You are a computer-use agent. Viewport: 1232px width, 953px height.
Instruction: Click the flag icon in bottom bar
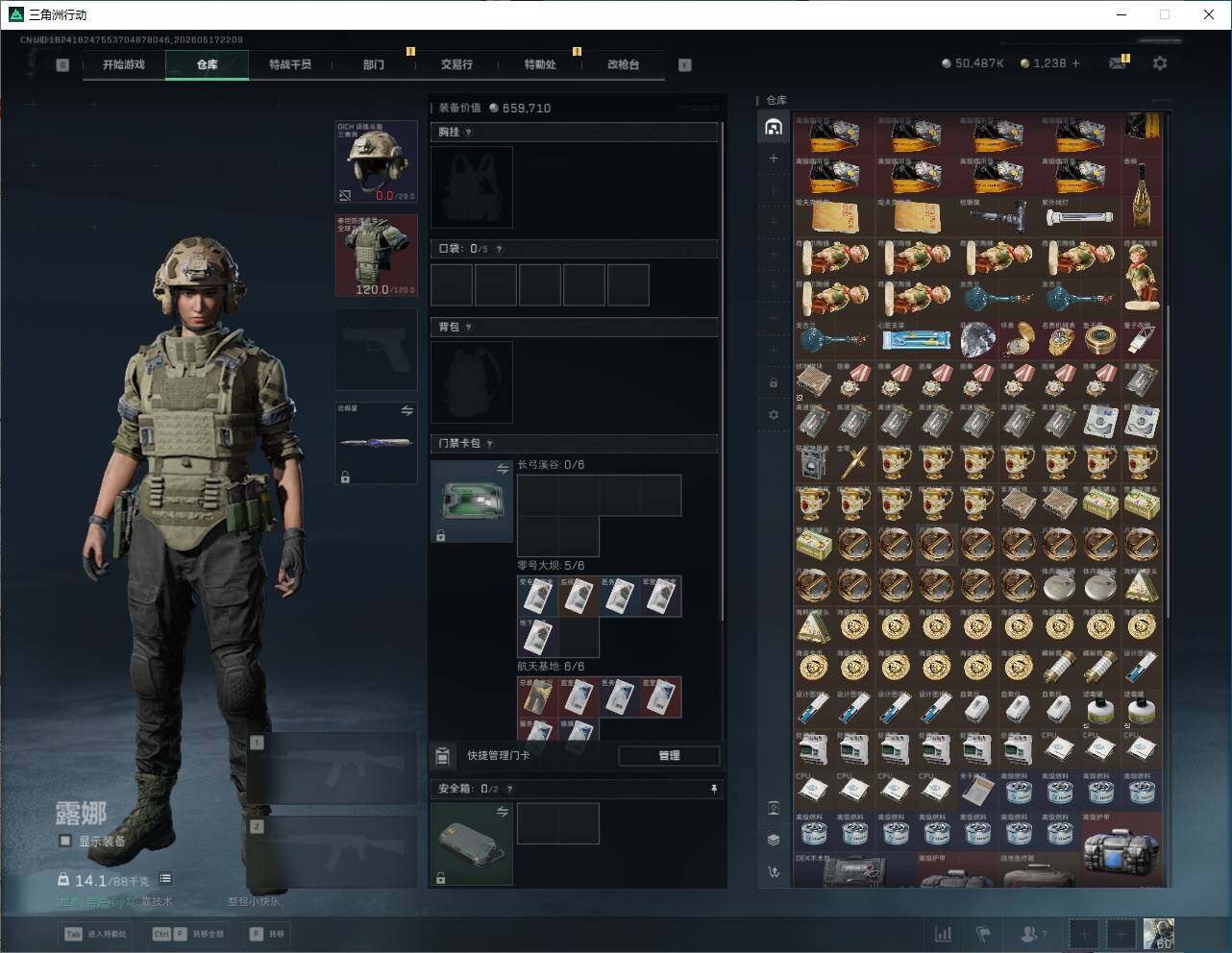(983, 934)
